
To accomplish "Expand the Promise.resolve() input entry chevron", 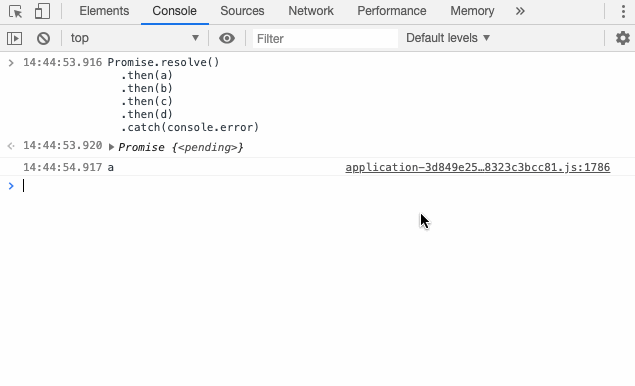I will click(11, 62).
